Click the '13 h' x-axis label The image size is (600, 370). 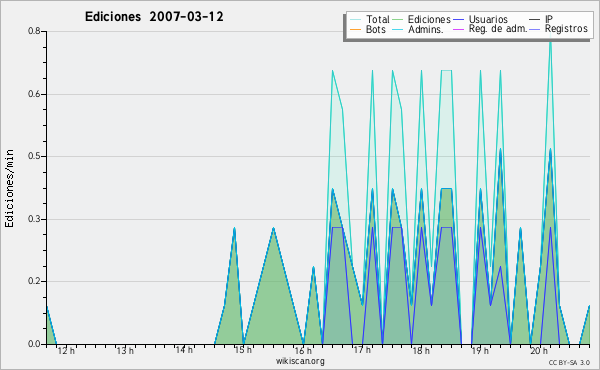[x=125, y=350]
